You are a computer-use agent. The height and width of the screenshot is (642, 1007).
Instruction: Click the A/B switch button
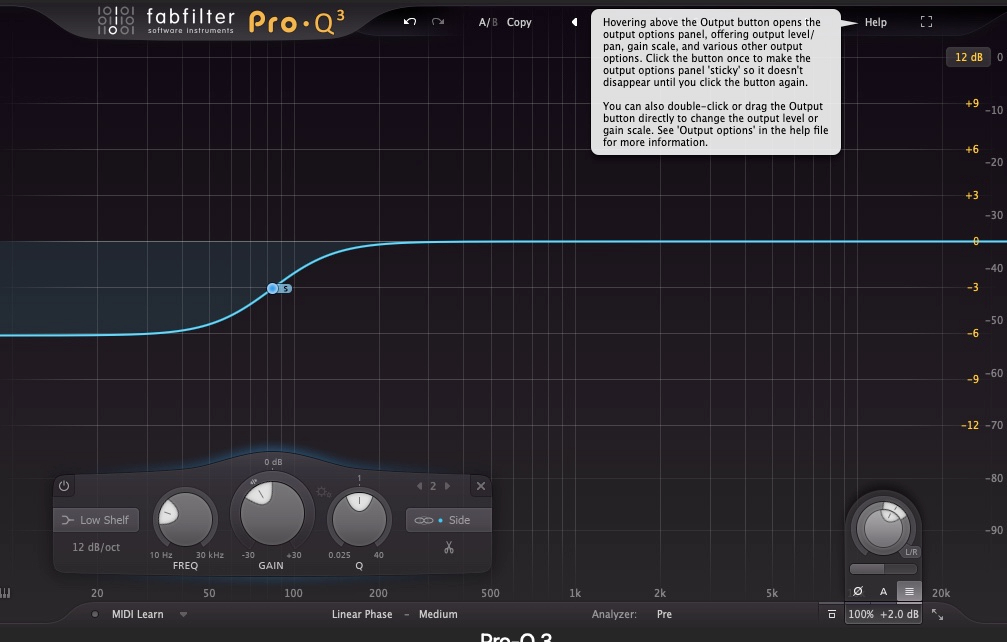487,22
